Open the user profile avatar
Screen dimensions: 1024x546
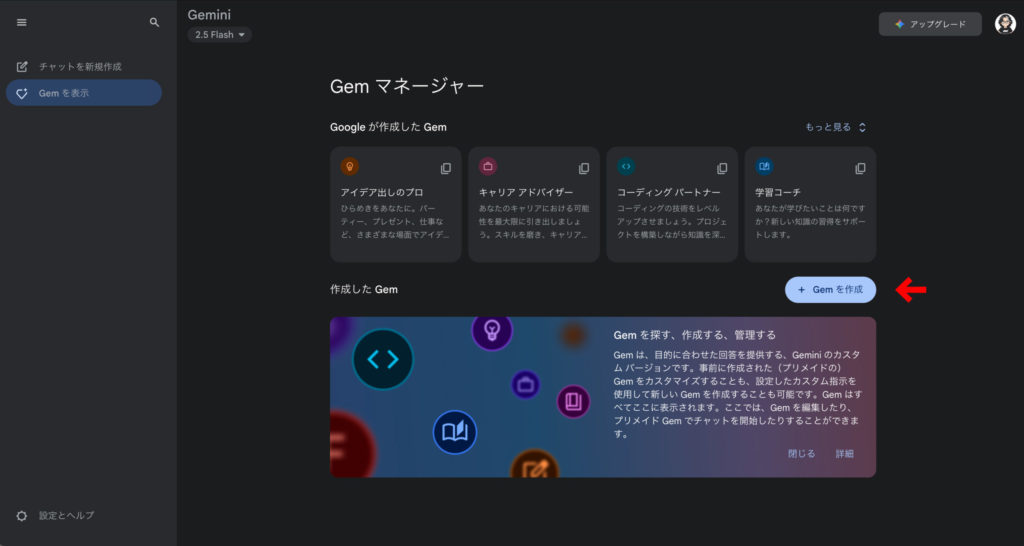[x=1005, y=24]
